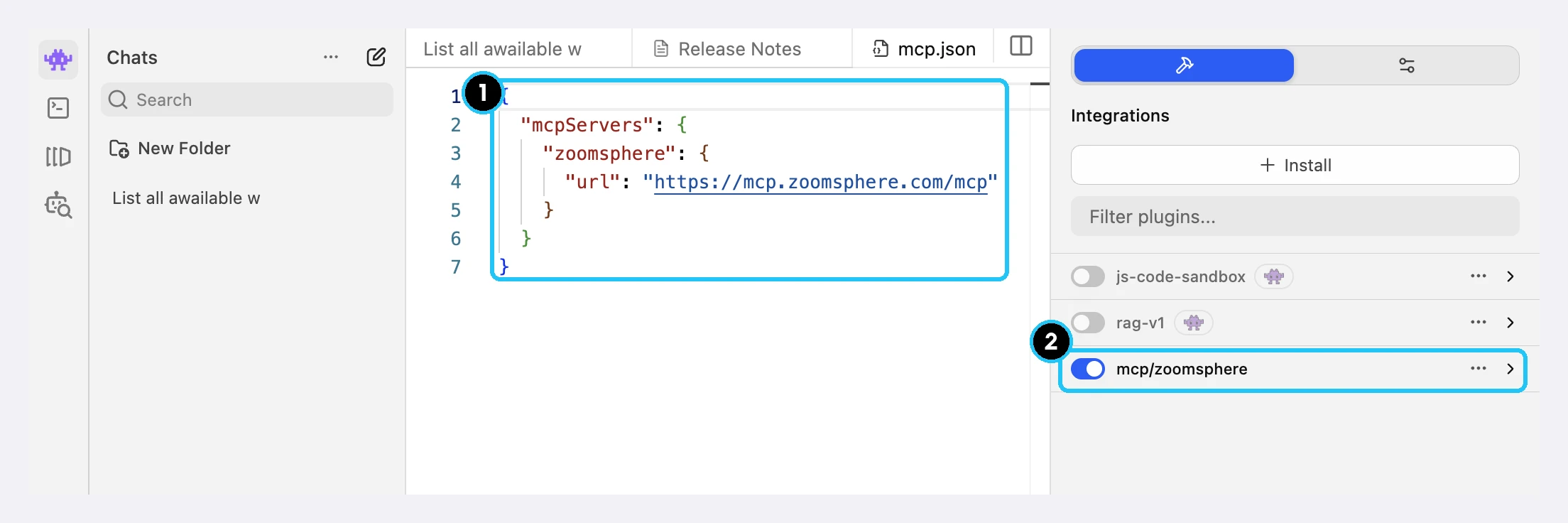Switch to the Release Notes tab
This screenshot has width=1568, height=523.
[x=741, y=48]
